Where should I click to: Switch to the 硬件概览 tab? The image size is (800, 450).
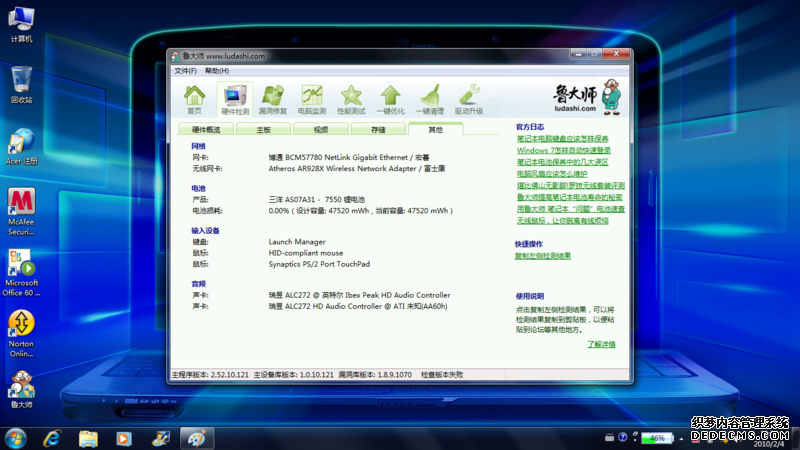pos(206,130)
